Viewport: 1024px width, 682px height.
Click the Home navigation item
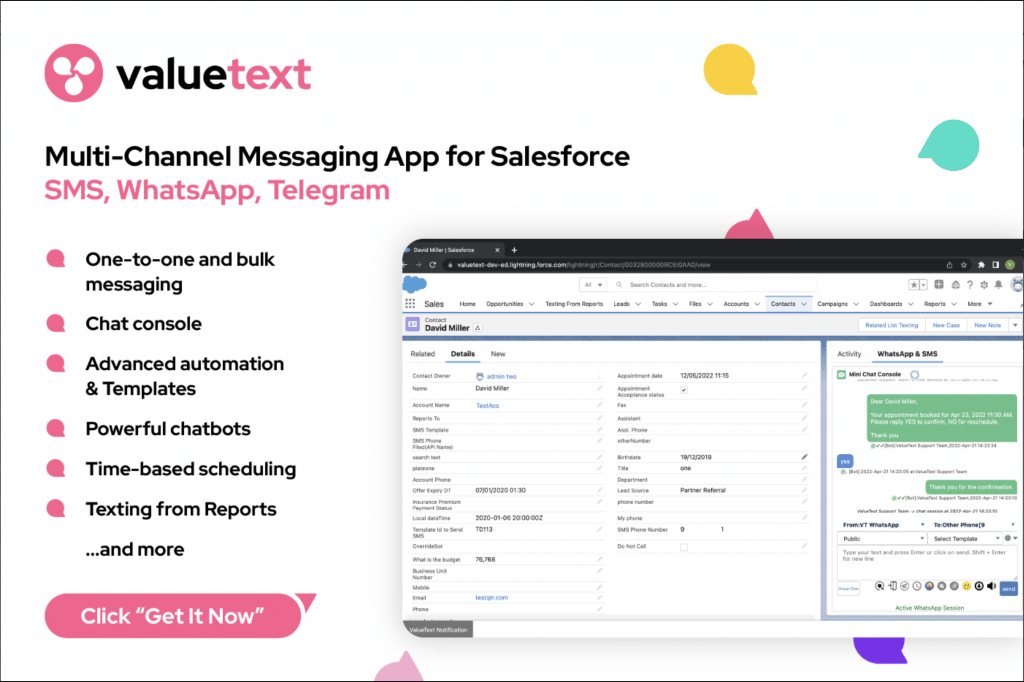pyautogui.click(x=467, y=304)
